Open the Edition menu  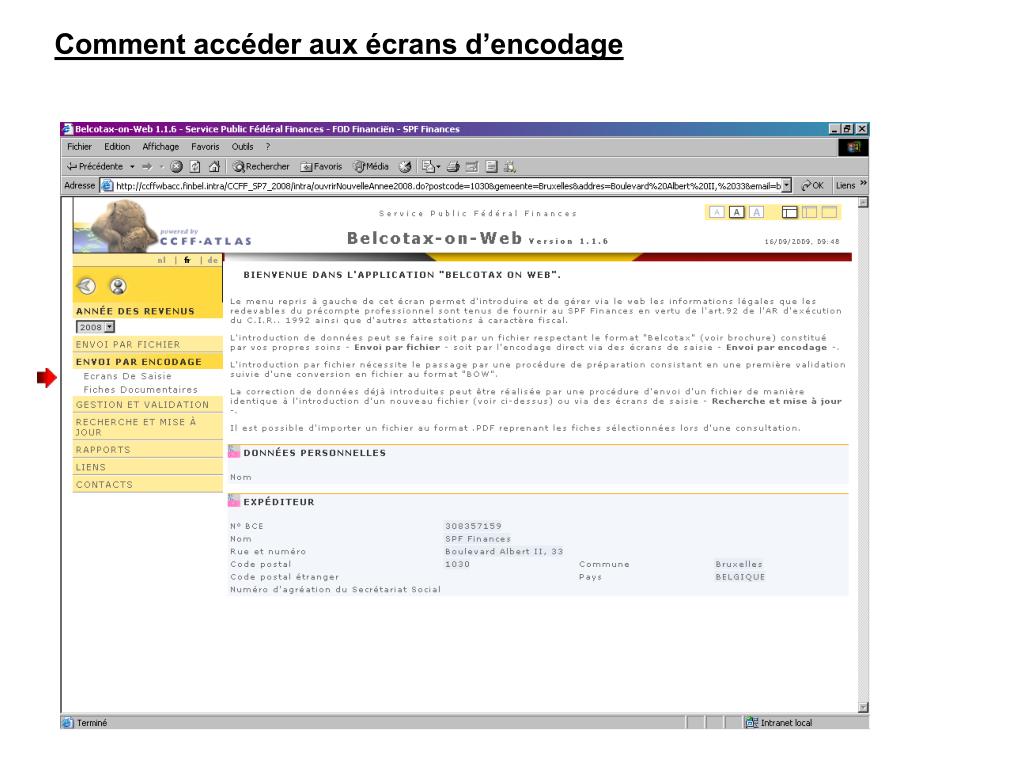[x=117, y=147]
